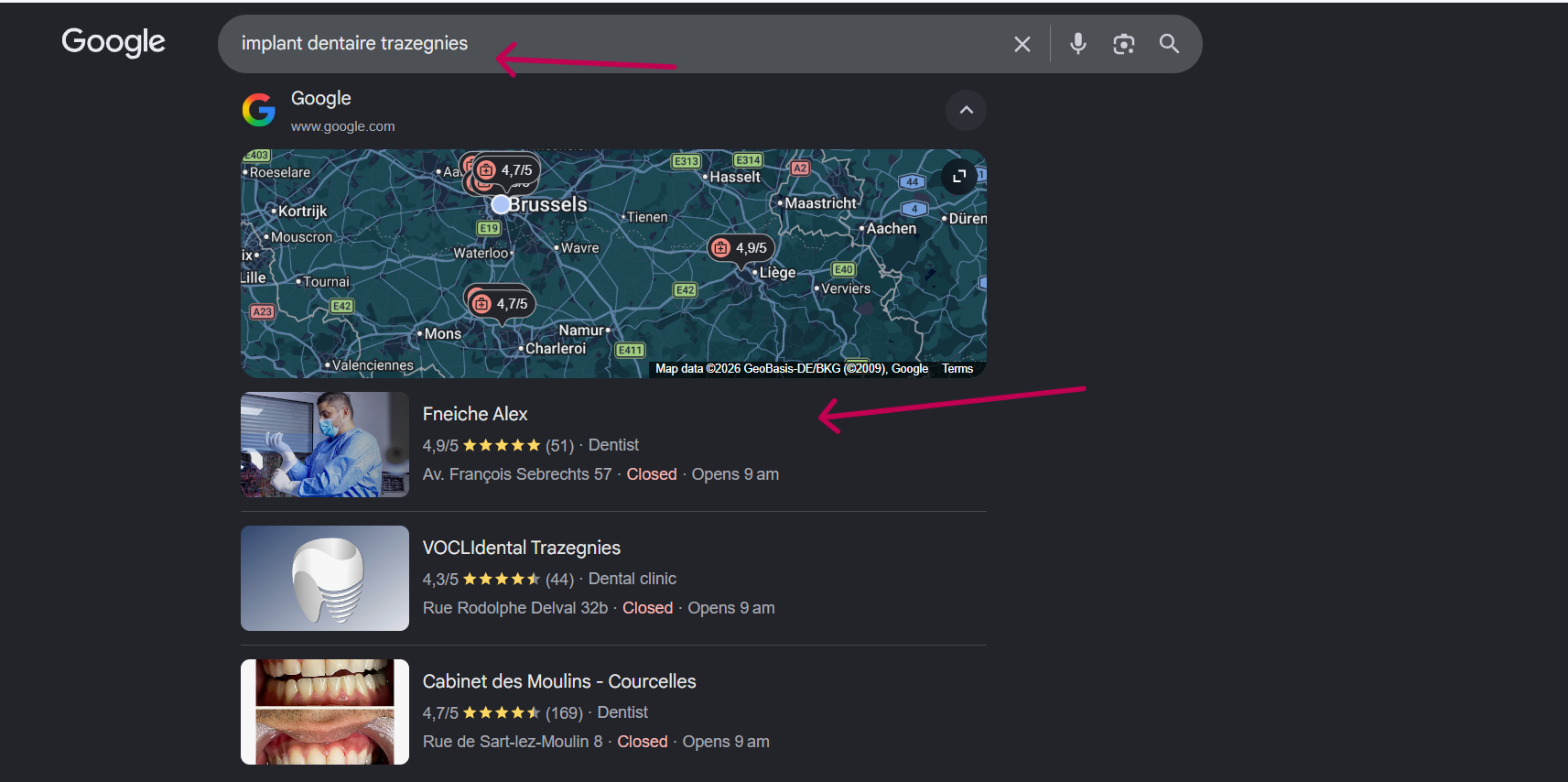Click the Closed status for Cabinet des Moulins
Screen dimensions: 1568x782
[643, 742]
